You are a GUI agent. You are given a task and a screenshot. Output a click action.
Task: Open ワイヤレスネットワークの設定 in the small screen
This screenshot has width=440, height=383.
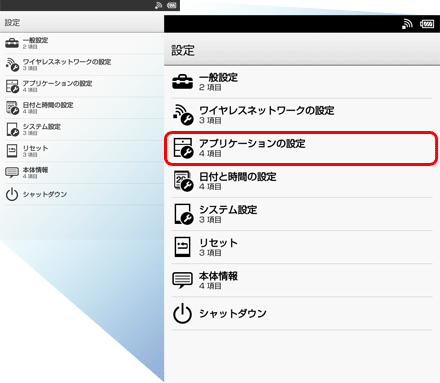pos(84,65)
